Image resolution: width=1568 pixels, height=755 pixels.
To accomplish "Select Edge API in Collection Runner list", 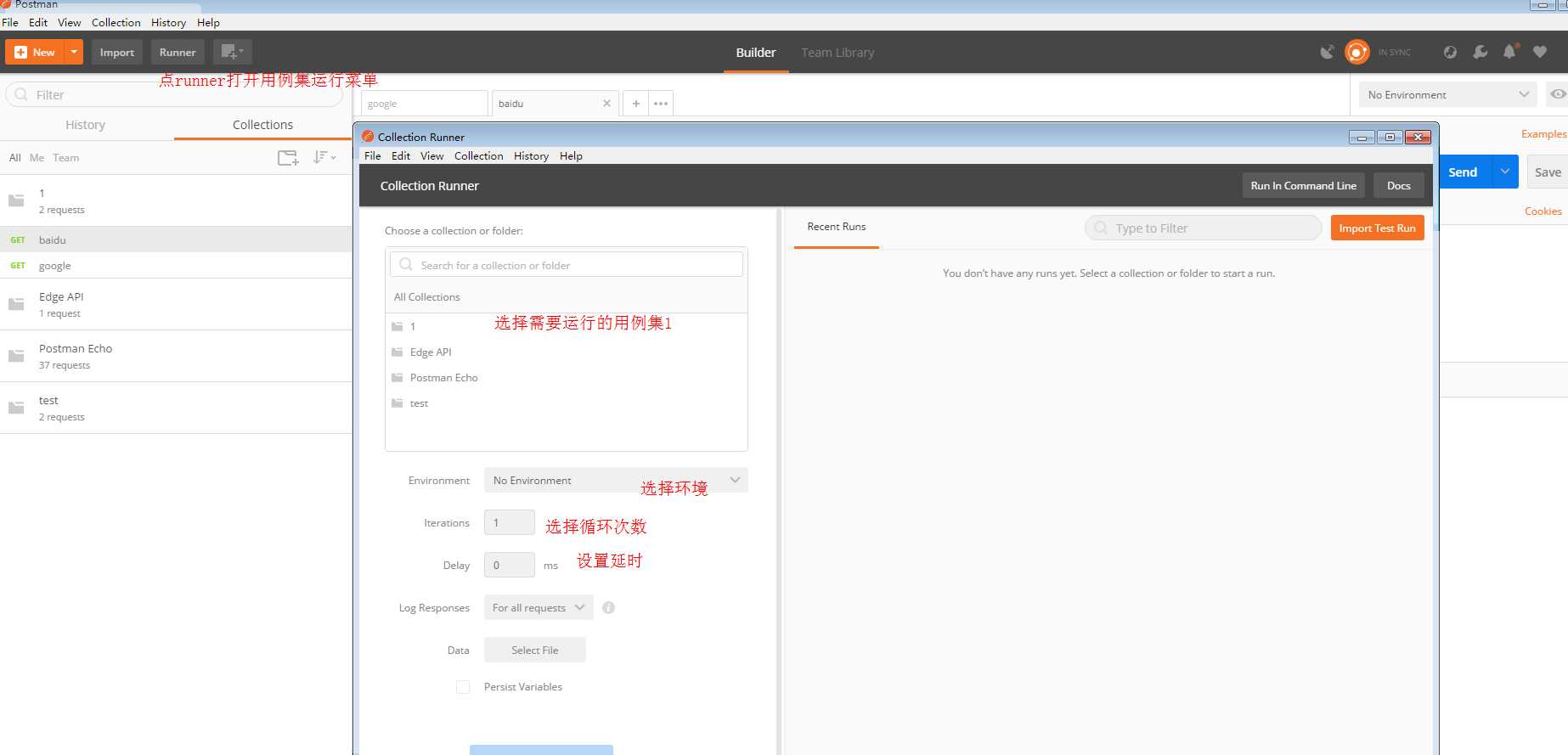I will [567, 352].
